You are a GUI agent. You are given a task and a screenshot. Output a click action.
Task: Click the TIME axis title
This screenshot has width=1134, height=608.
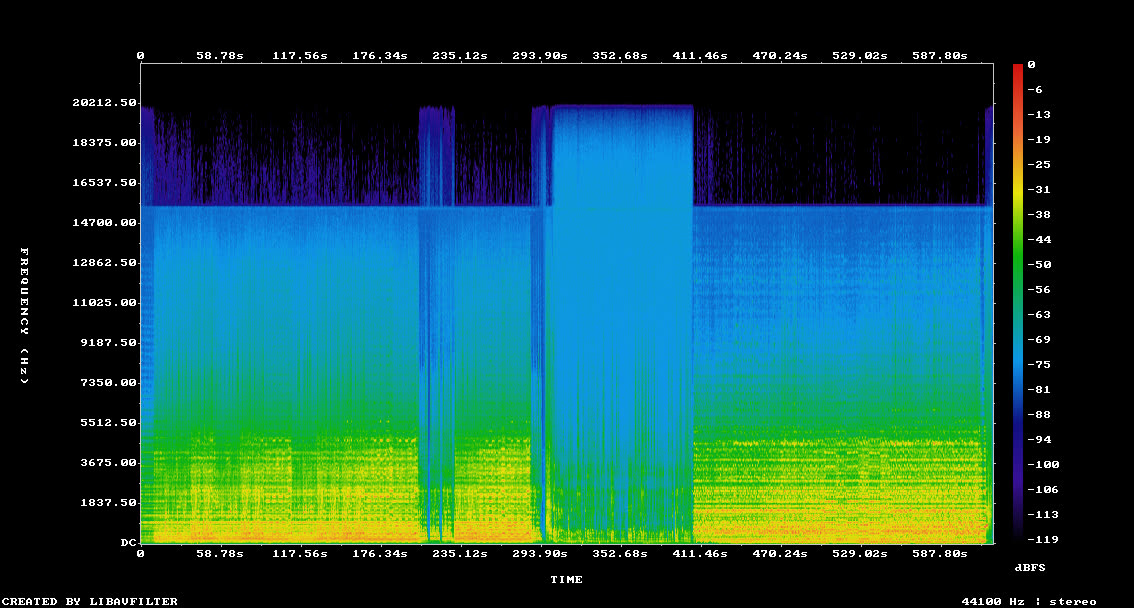tap(566, 580)
